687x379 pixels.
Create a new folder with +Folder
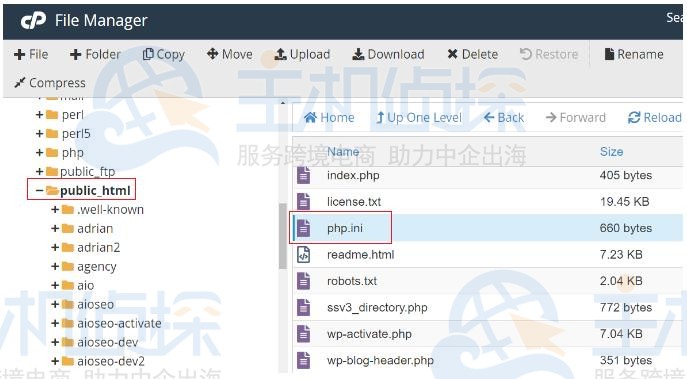95,54
